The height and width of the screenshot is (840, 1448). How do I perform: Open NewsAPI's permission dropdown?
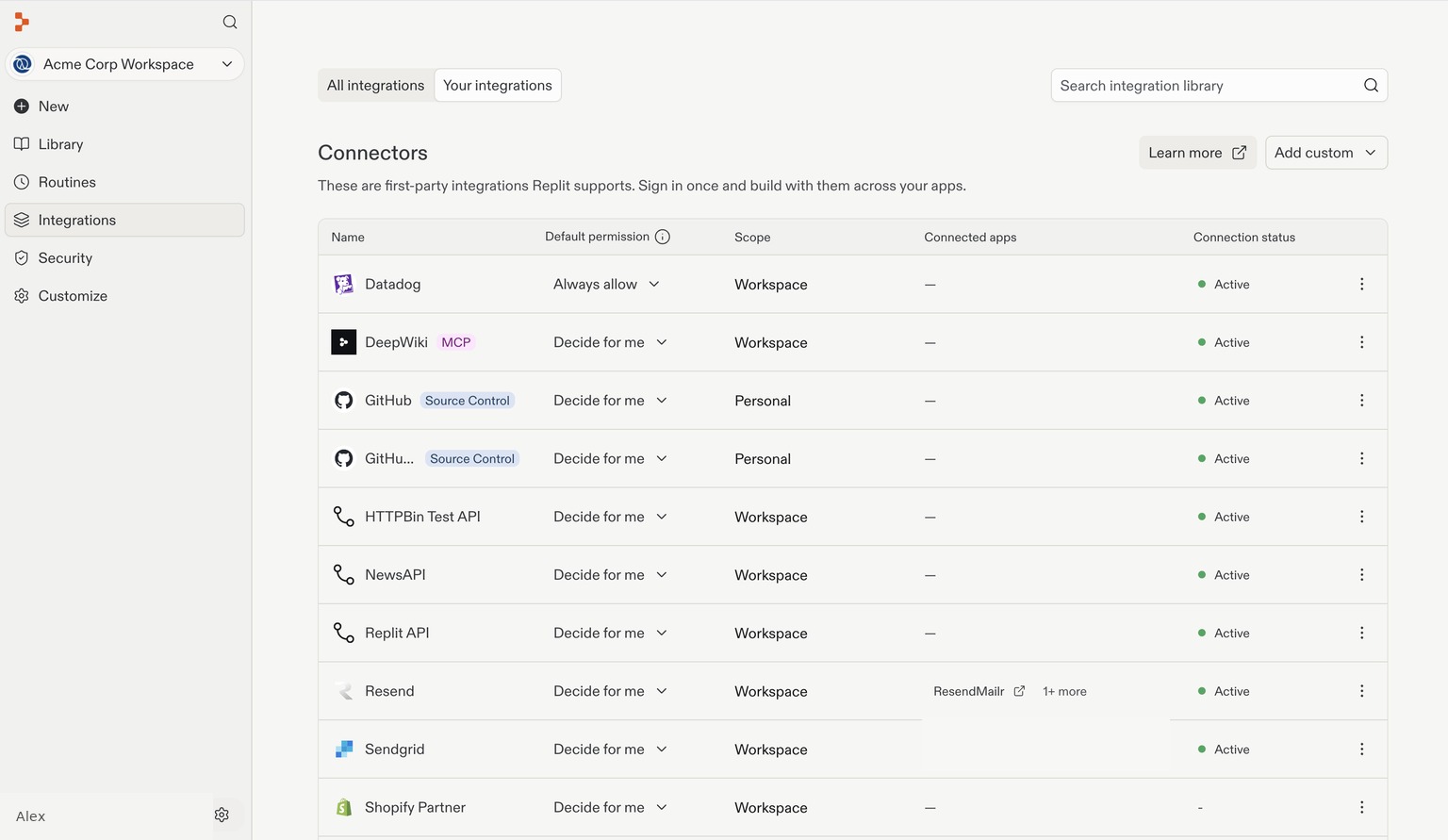[x=610, y=575]
